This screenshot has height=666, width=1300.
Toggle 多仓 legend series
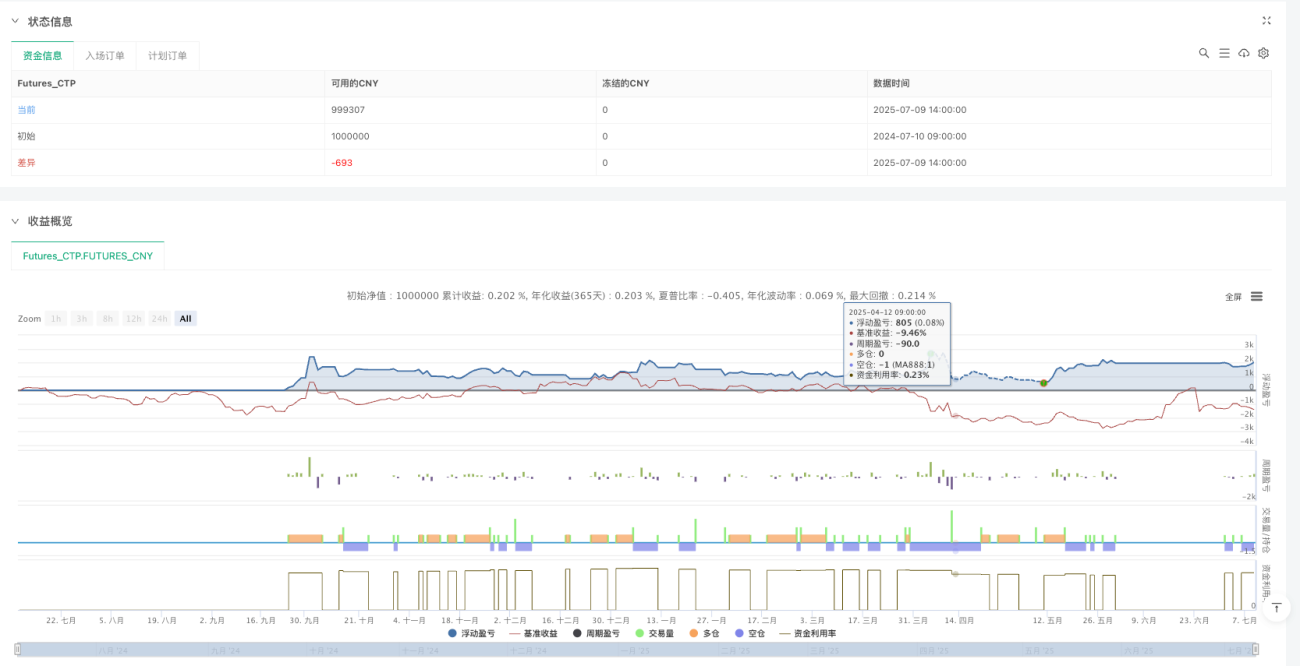tap(702, 633)
